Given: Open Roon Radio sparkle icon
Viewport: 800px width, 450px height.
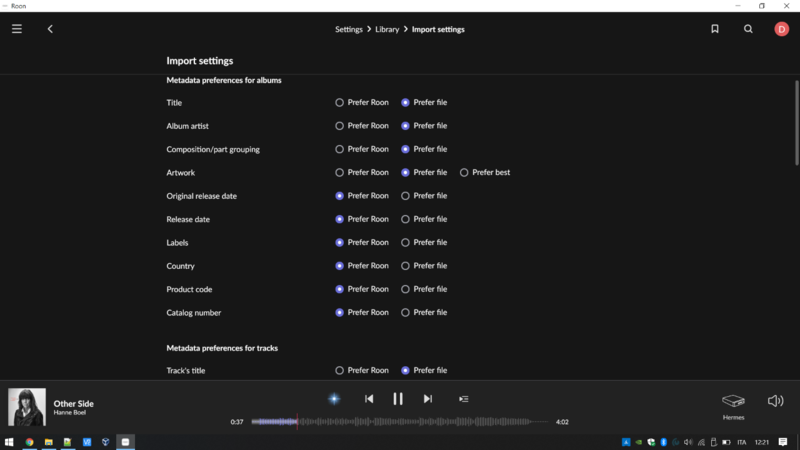Looking at the screenshot, I should pyautogui.click(x=334, y=399).
